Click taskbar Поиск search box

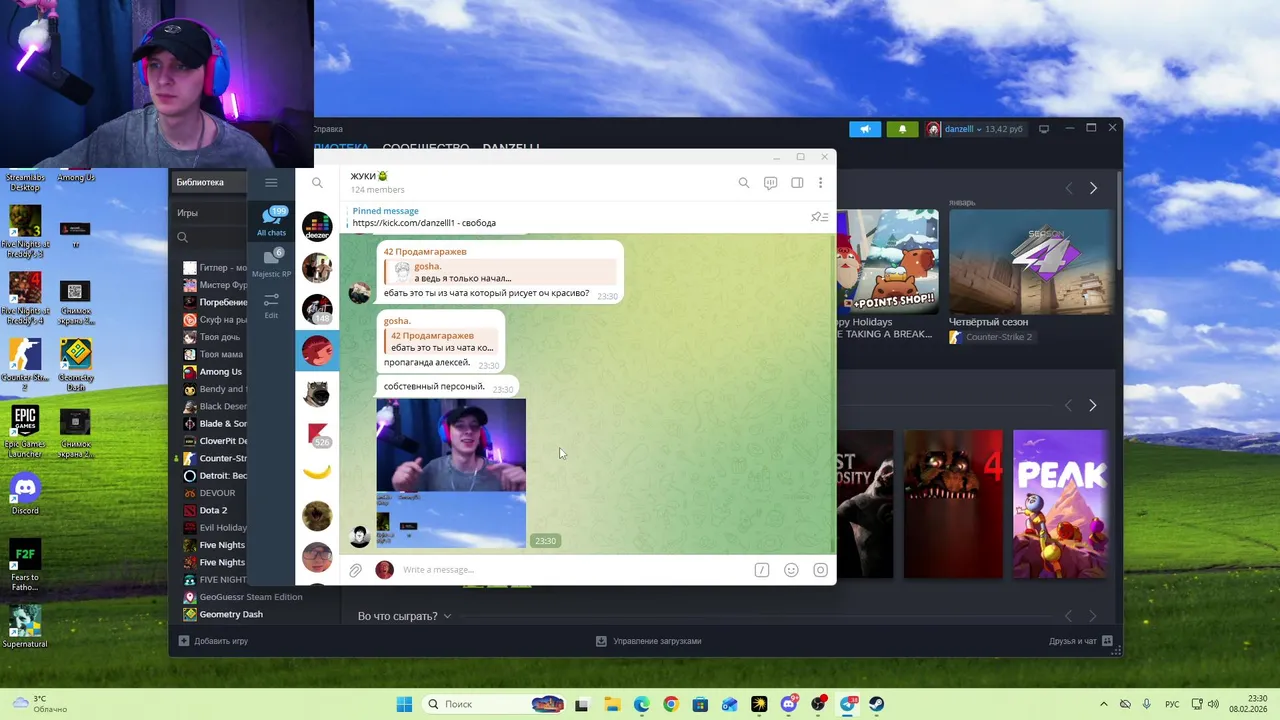(493, 704)
